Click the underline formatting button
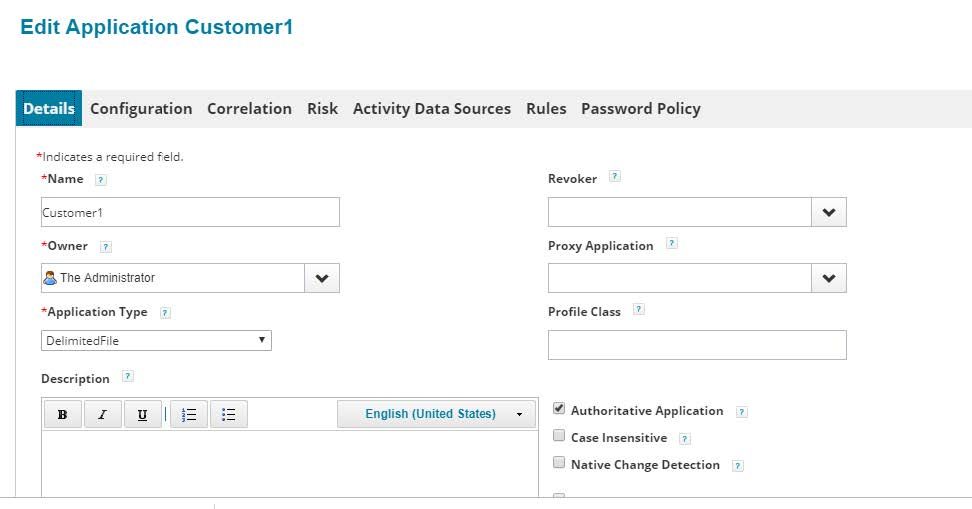The width and height of the screenshot is (972, 509). [x=142, y=415]
